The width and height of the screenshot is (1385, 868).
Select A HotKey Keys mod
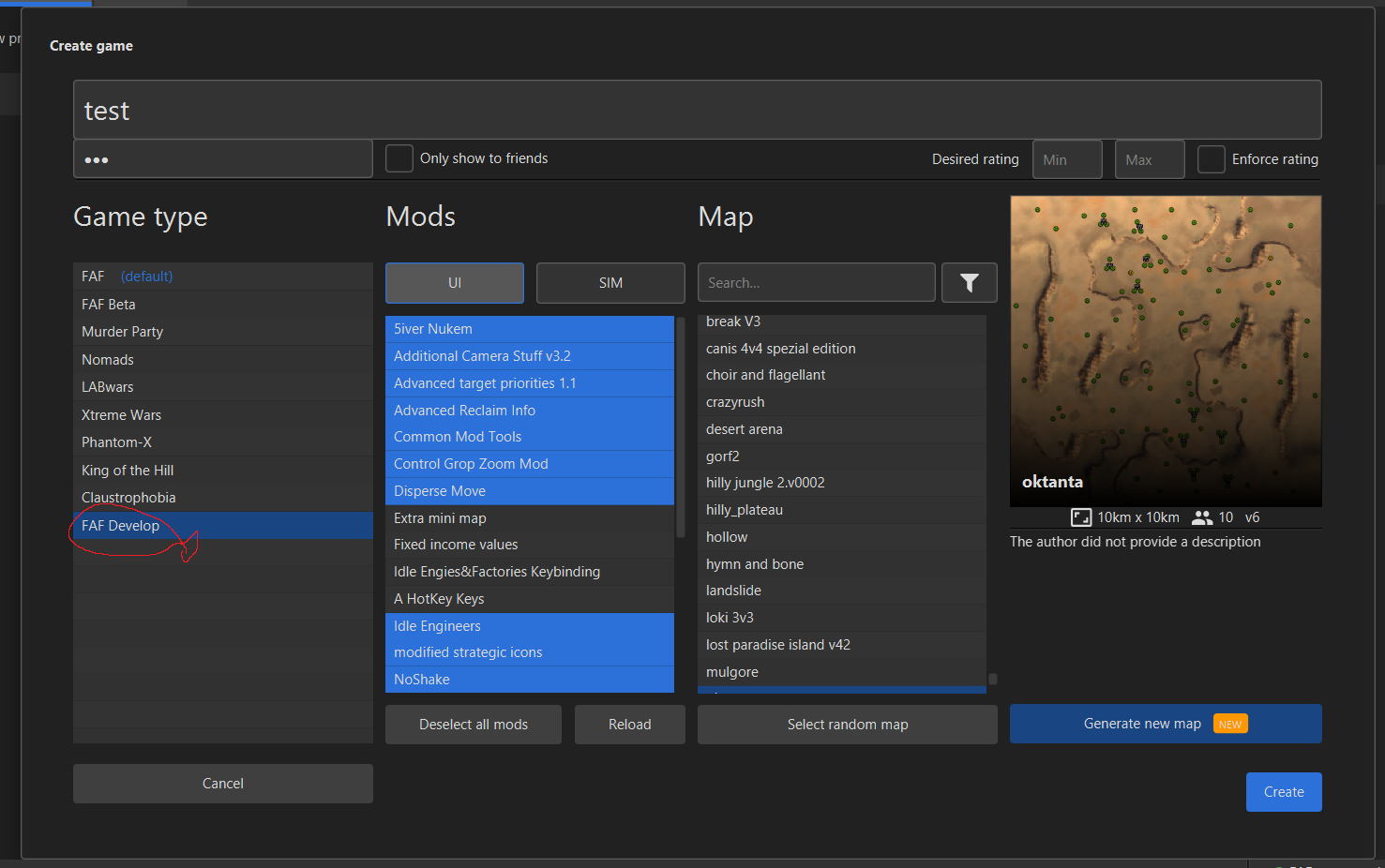pos(530,599)
